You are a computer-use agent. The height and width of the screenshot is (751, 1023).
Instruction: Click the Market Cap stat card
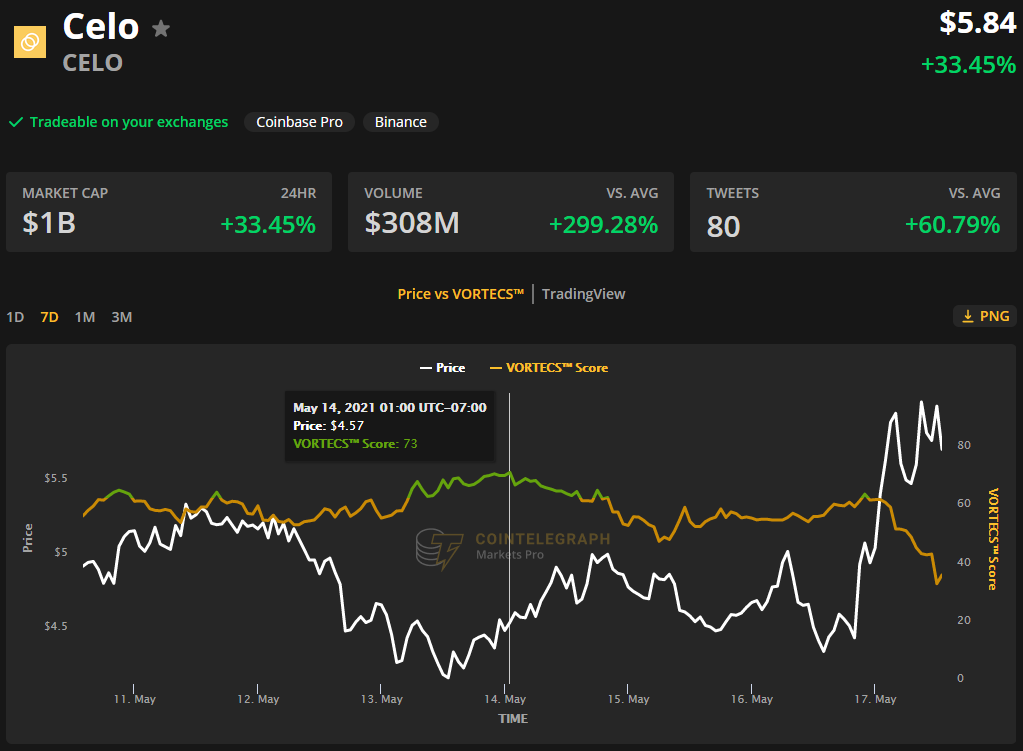coord(169,212)
